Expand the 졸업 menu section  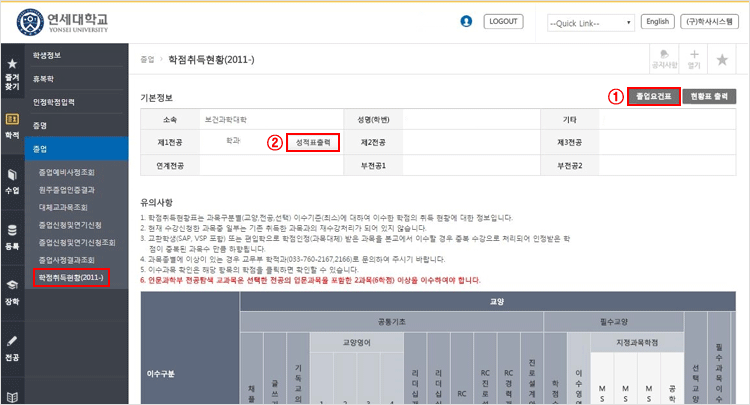tap(77, 148)
